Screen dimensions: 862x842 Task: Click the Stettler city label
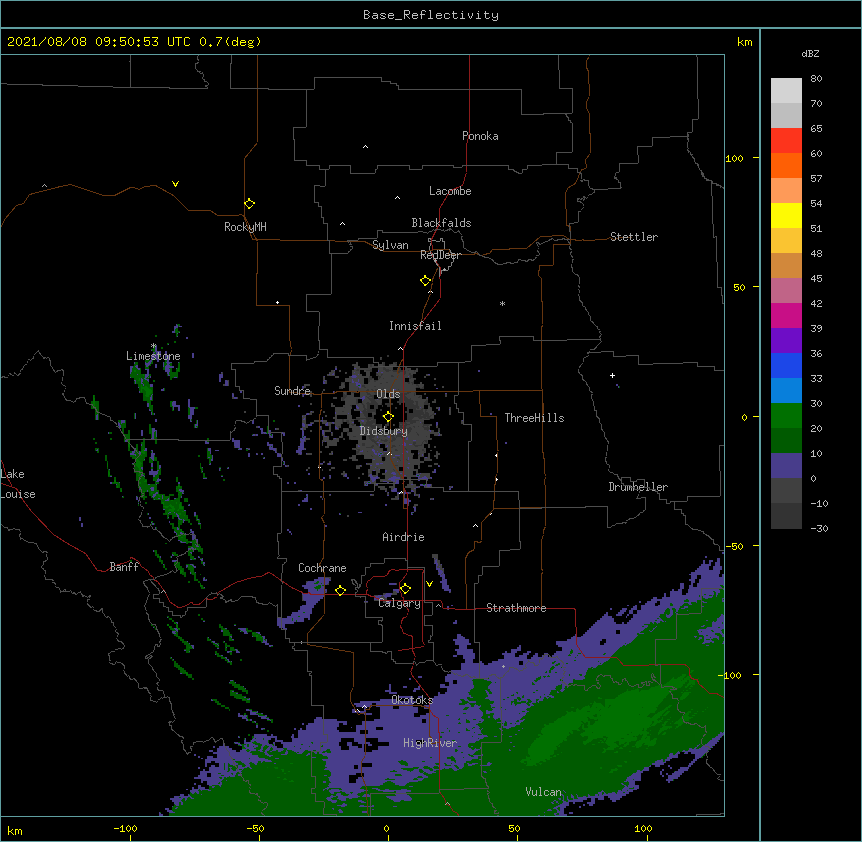coord(634,237)
